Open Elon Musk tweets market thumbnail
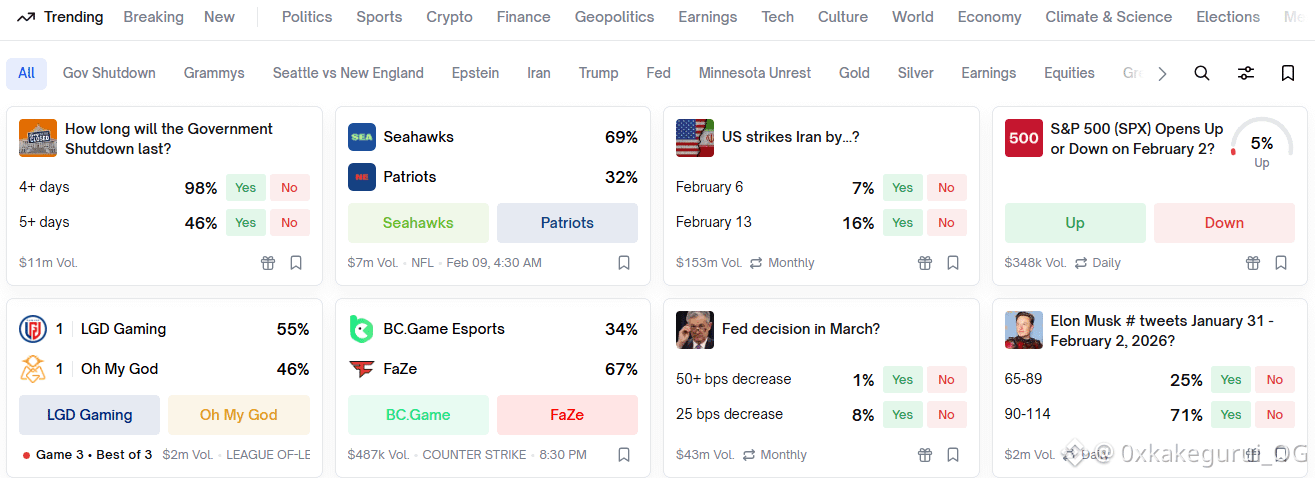 (x=1024, y=330)
